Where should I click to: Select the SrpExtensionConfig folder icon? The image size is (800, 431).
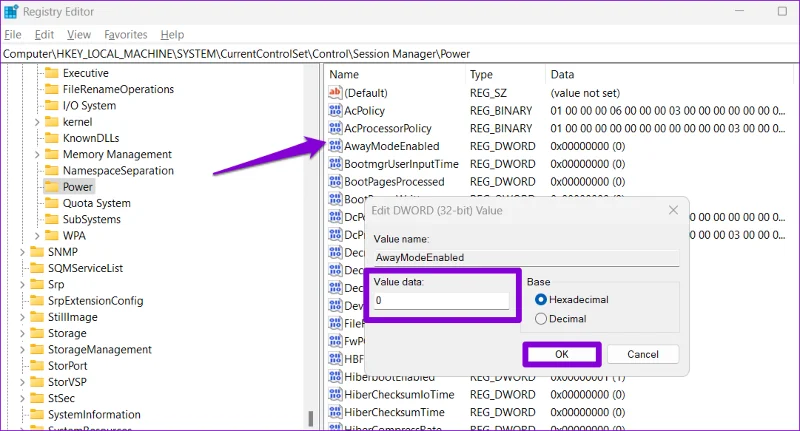(x=37, y=300)
